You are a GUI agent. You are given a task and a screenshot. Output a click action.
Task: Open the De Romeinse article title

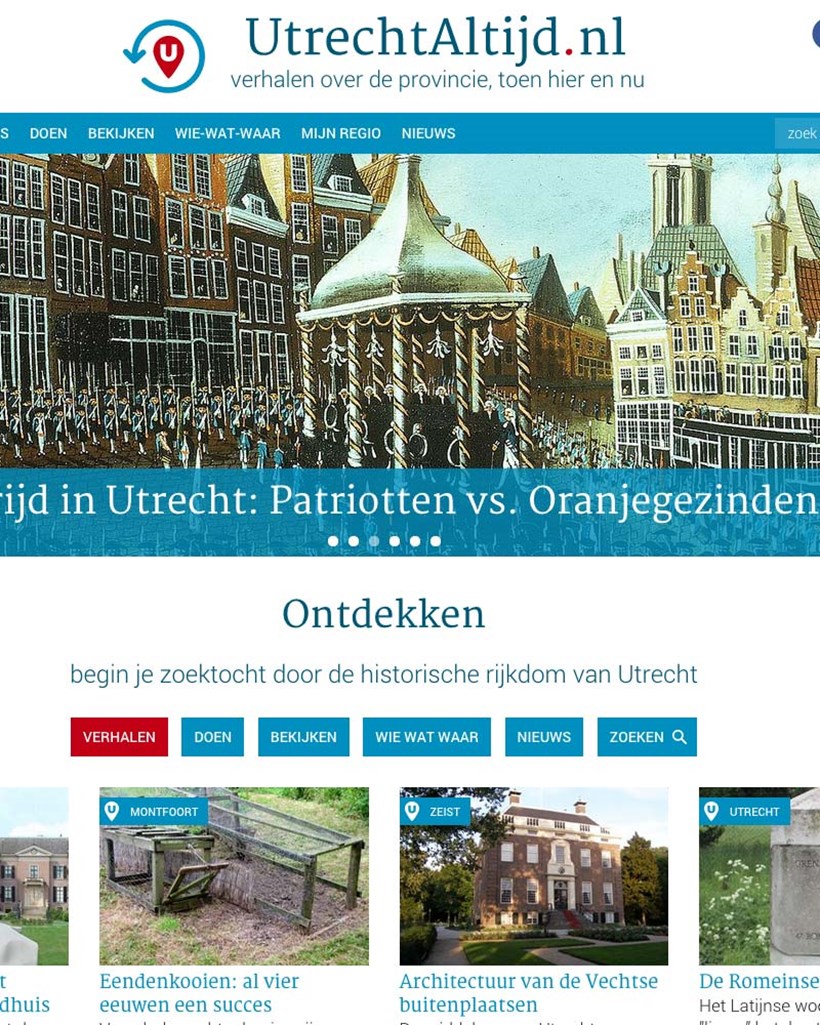759,981
